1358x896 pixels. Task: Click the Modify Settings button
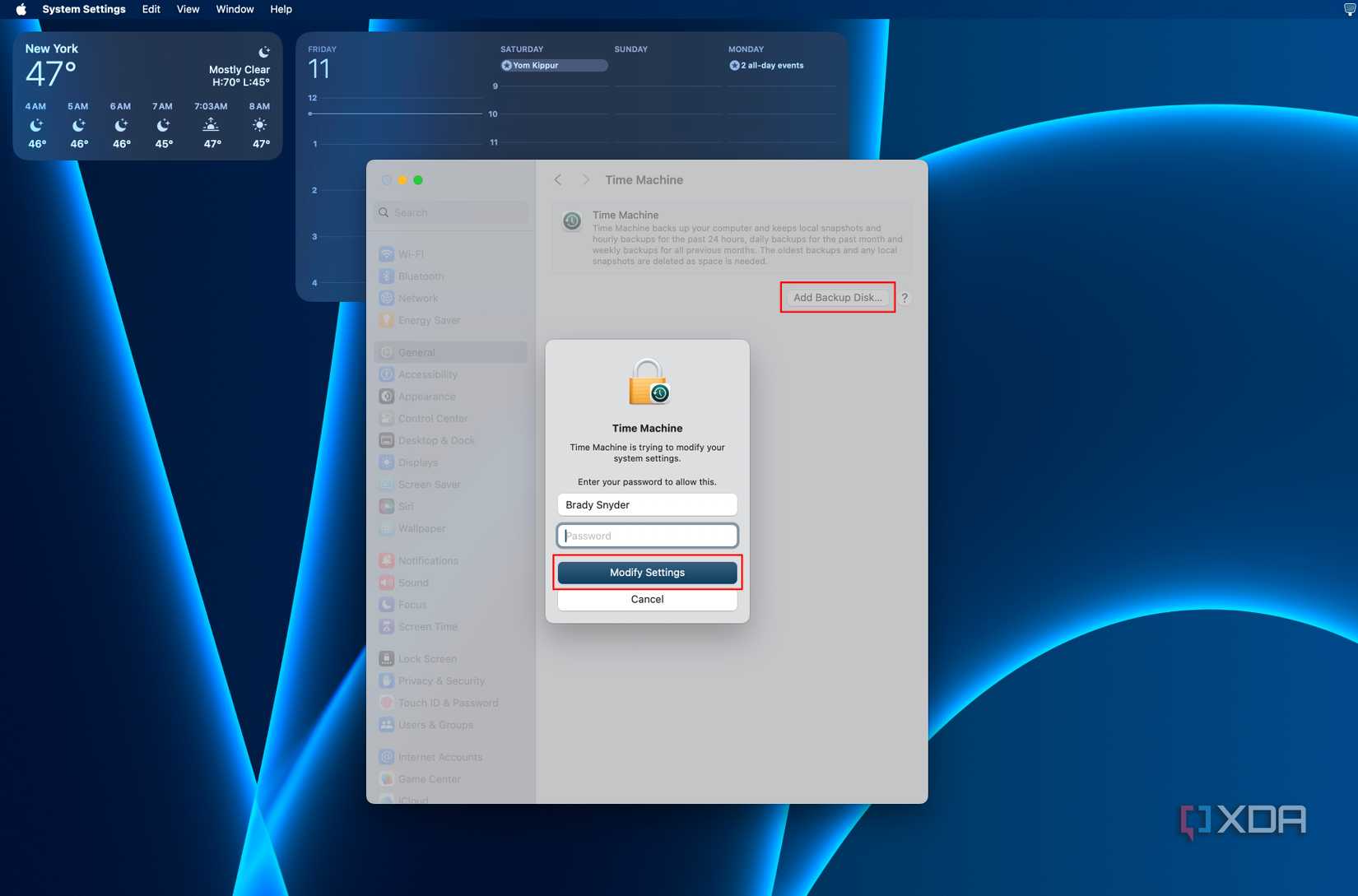point(647,573)
